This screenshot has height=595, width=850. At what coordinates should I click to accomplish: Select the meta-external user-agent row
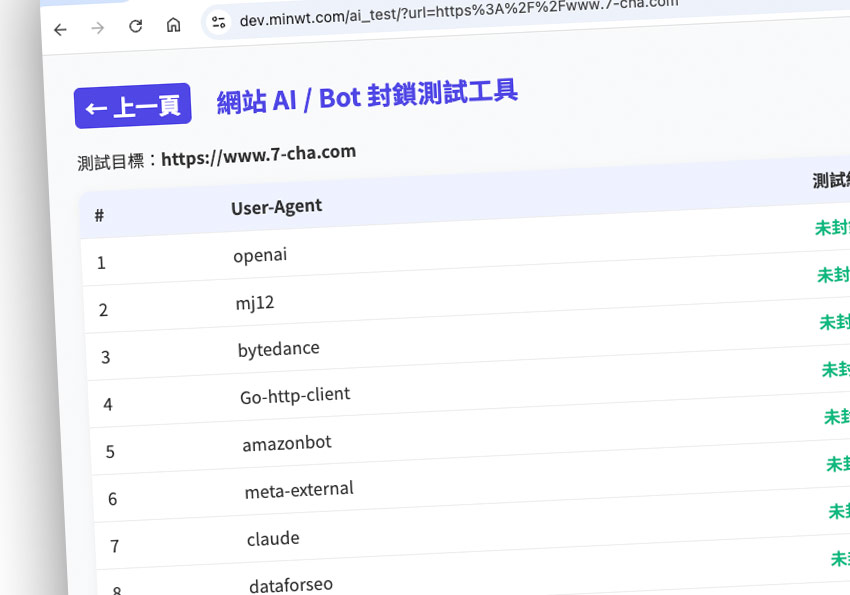pyautogui.click(x=299, y=490)
